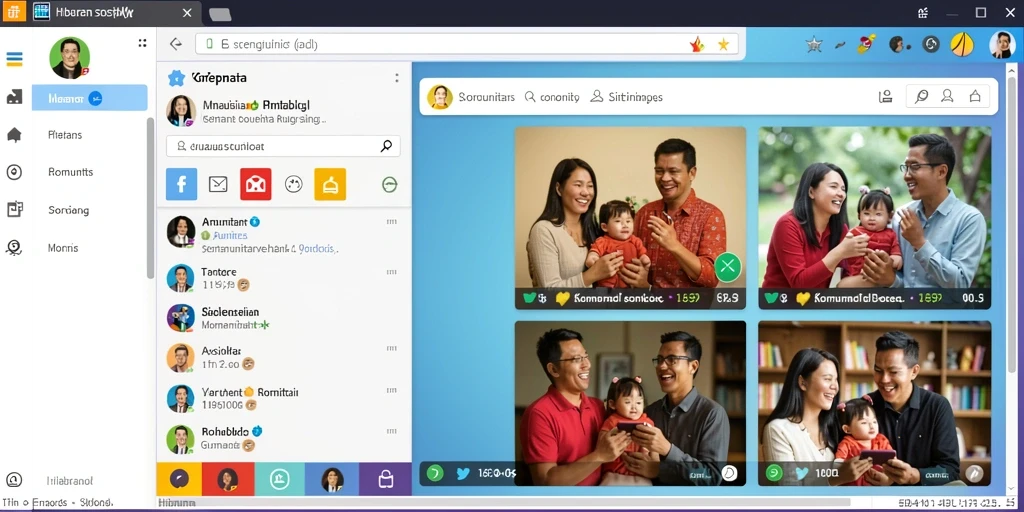Select Sortiang in the sidebar
The width and height of the screenshot is (1024, 512).
point(69,210)
